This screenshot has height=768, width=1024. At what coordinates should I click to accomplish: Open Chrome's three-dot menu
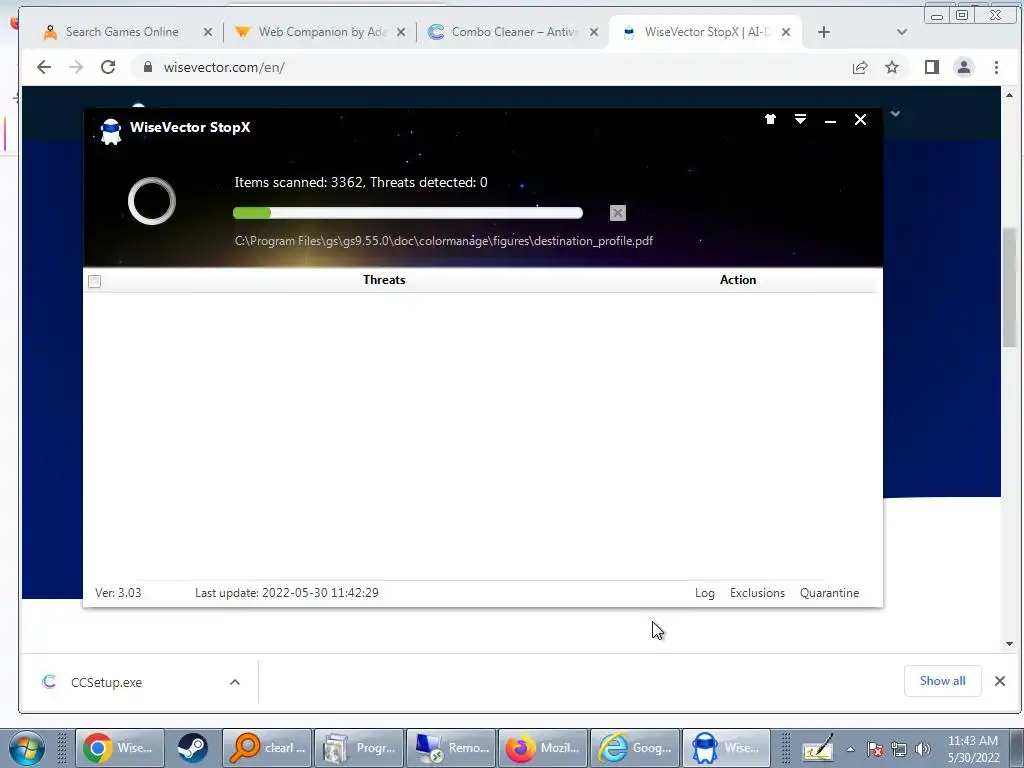997,67
